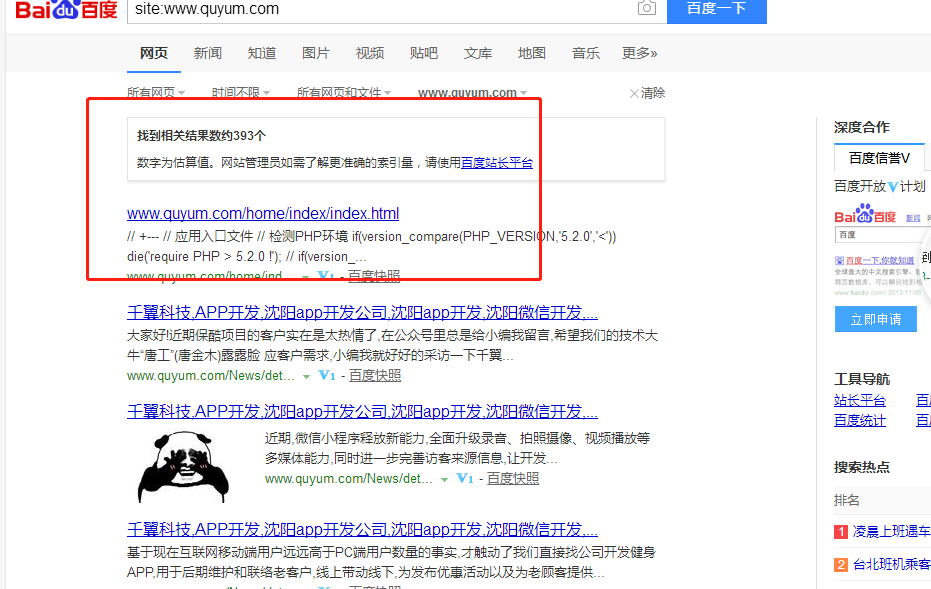Open hot search 台北班机乘客
Screen dimensions: 931x589
coord(891,565)
